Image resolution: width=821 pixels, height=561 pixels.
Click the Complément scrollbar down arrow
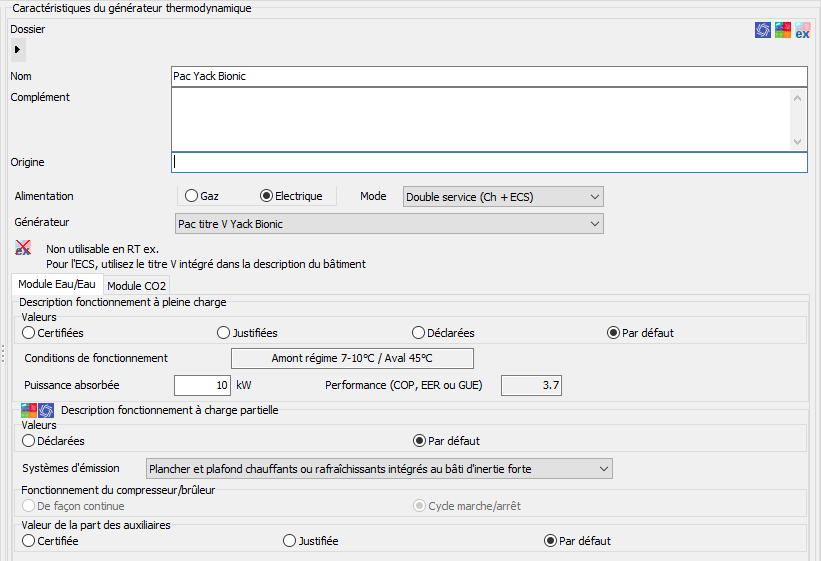(x=798, y=143)
